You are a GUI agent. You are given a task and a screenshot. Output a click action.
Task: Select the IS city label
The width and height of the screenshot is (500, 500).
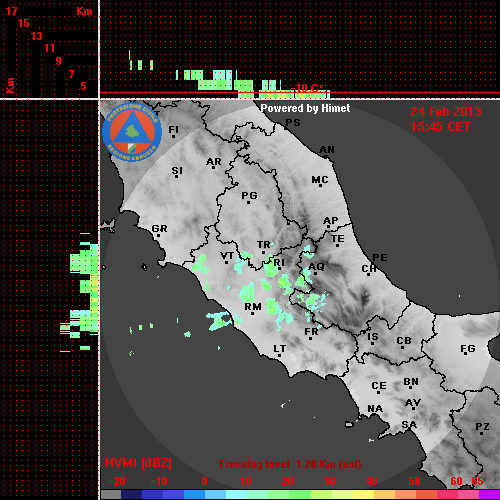coord(373,337)
